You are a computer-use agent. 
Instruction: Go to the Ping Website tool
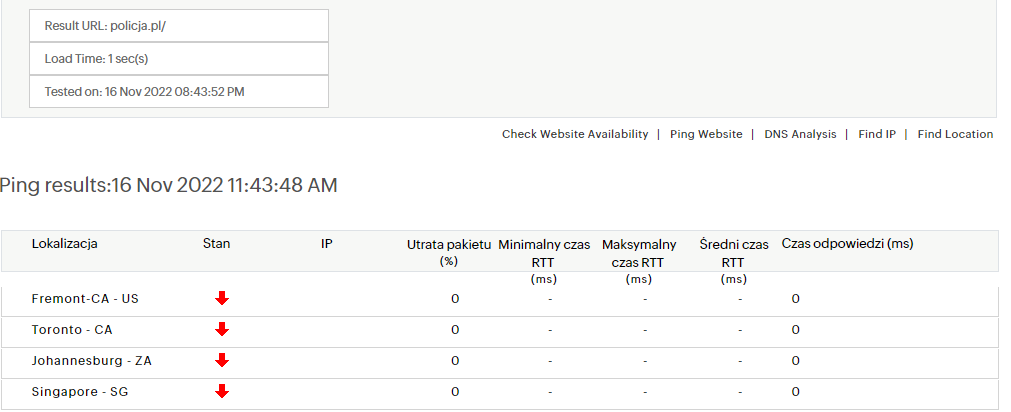706,134
